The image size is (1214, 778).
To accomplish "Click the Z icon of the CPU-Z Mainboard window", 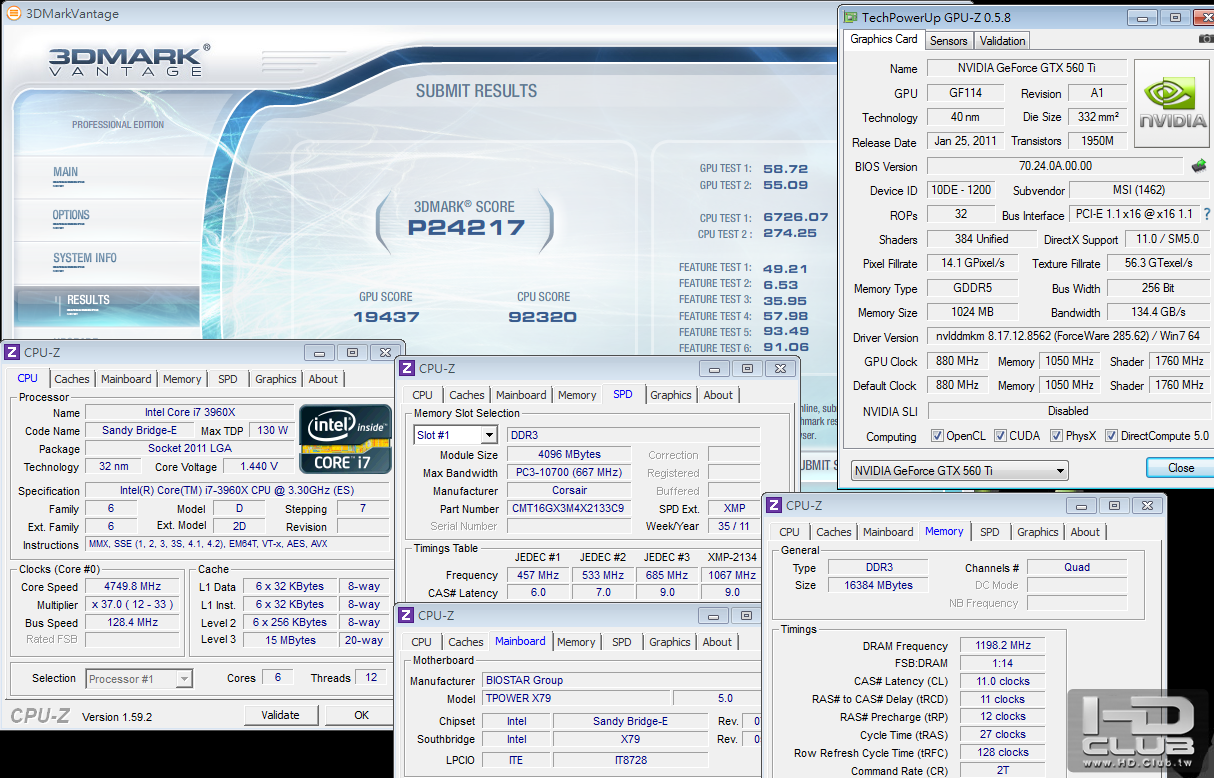I will point(406,616).
